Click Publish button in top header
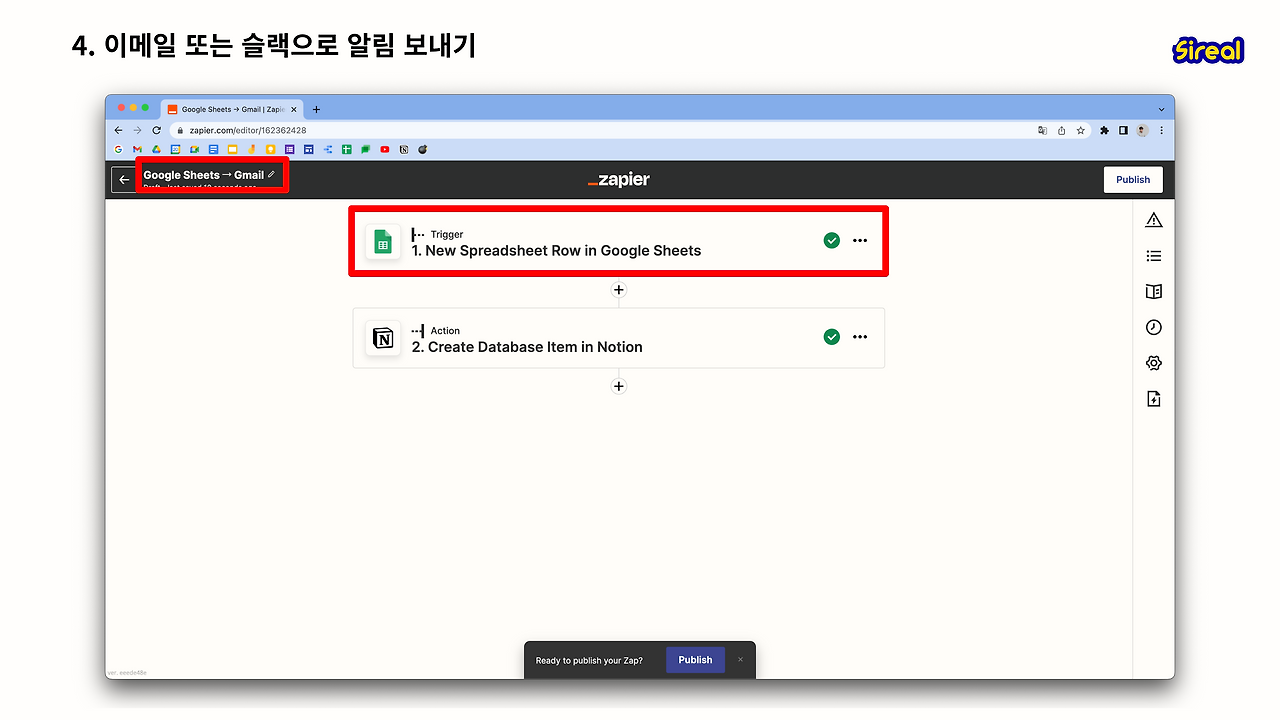1280x720 pixels. (x=1133, y=180)
